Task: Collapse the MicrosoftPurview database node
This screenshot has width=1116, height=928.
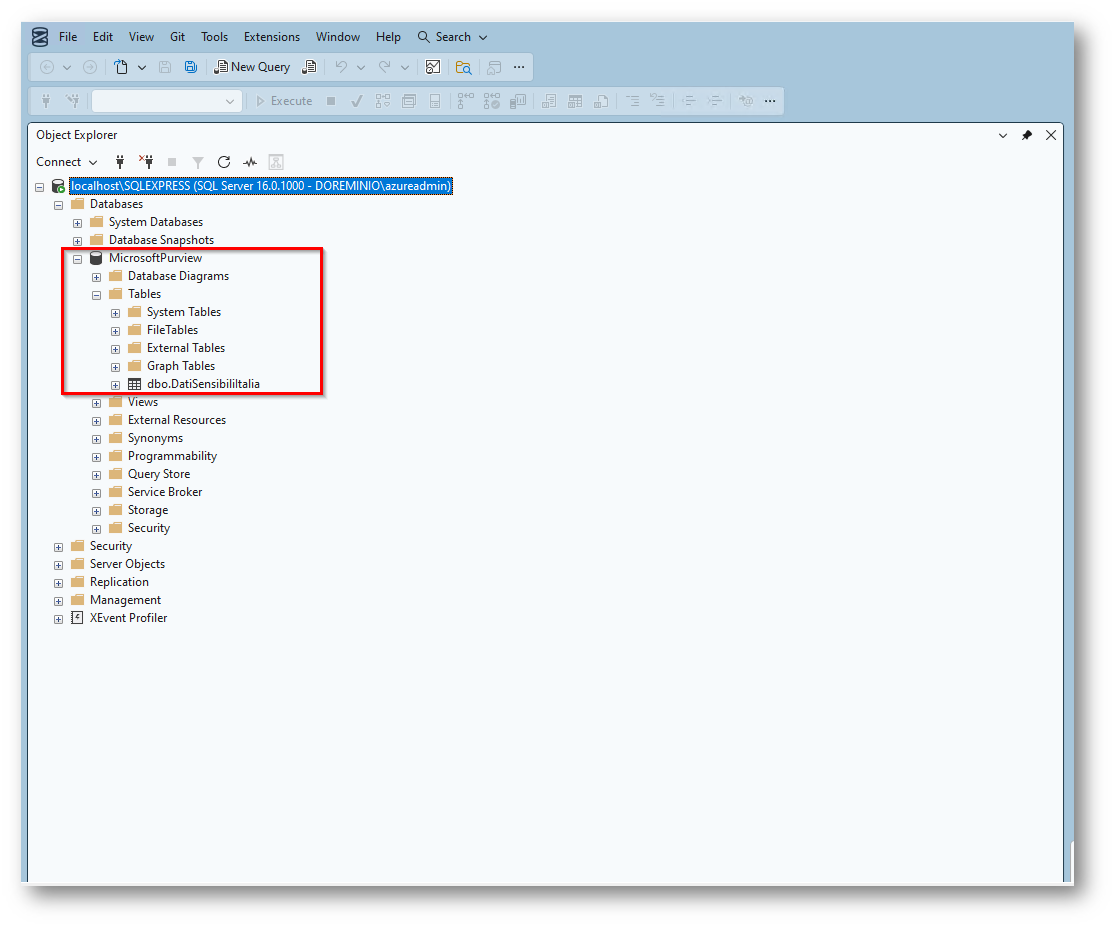Action: (78, 258)
